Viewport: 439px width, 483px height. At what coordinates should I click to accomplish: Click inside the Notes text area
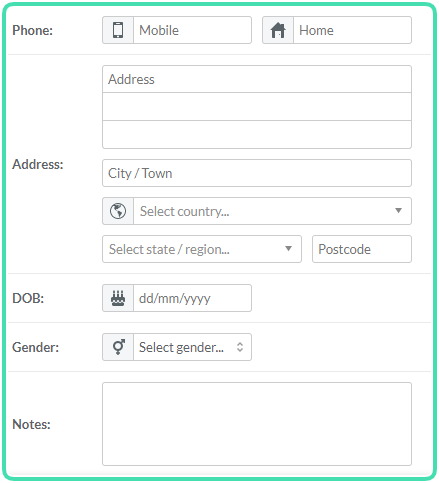tap(257, 424)
